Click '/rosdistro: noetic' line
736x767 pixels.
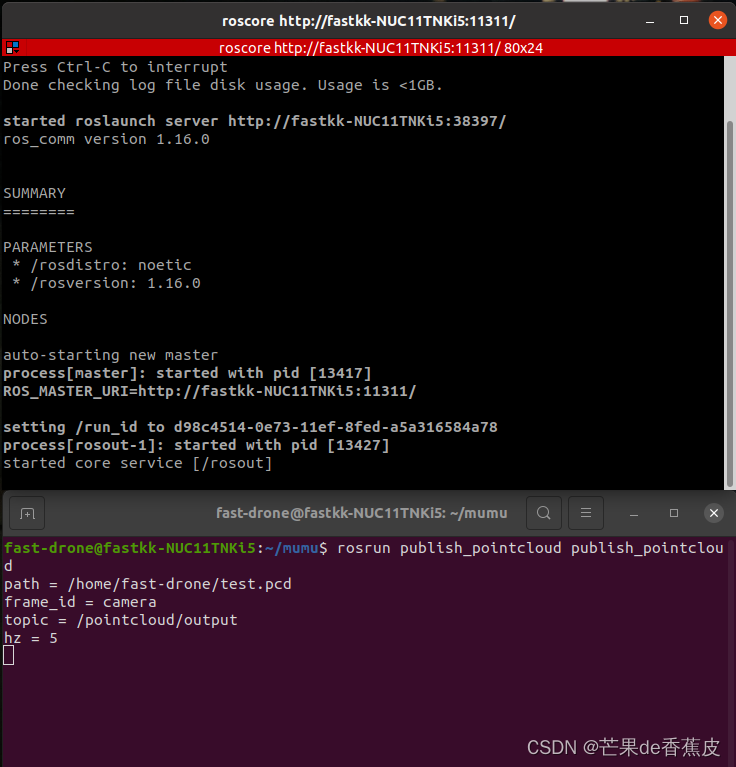(102, 265)
